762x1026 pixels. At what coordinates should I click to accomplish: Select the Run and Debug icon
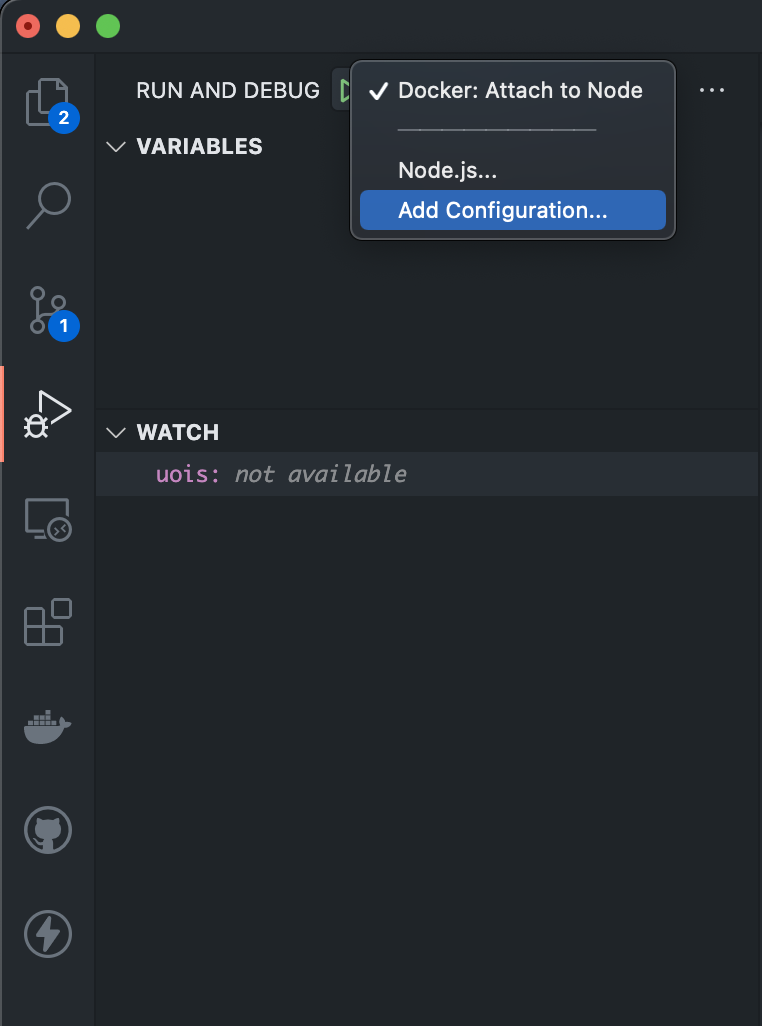tap(47, 410)
